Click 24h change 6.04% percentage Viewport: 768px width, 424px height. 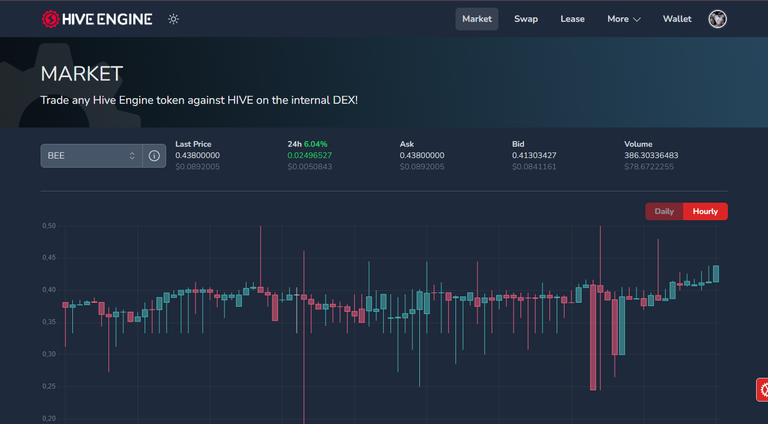[315, 144]
